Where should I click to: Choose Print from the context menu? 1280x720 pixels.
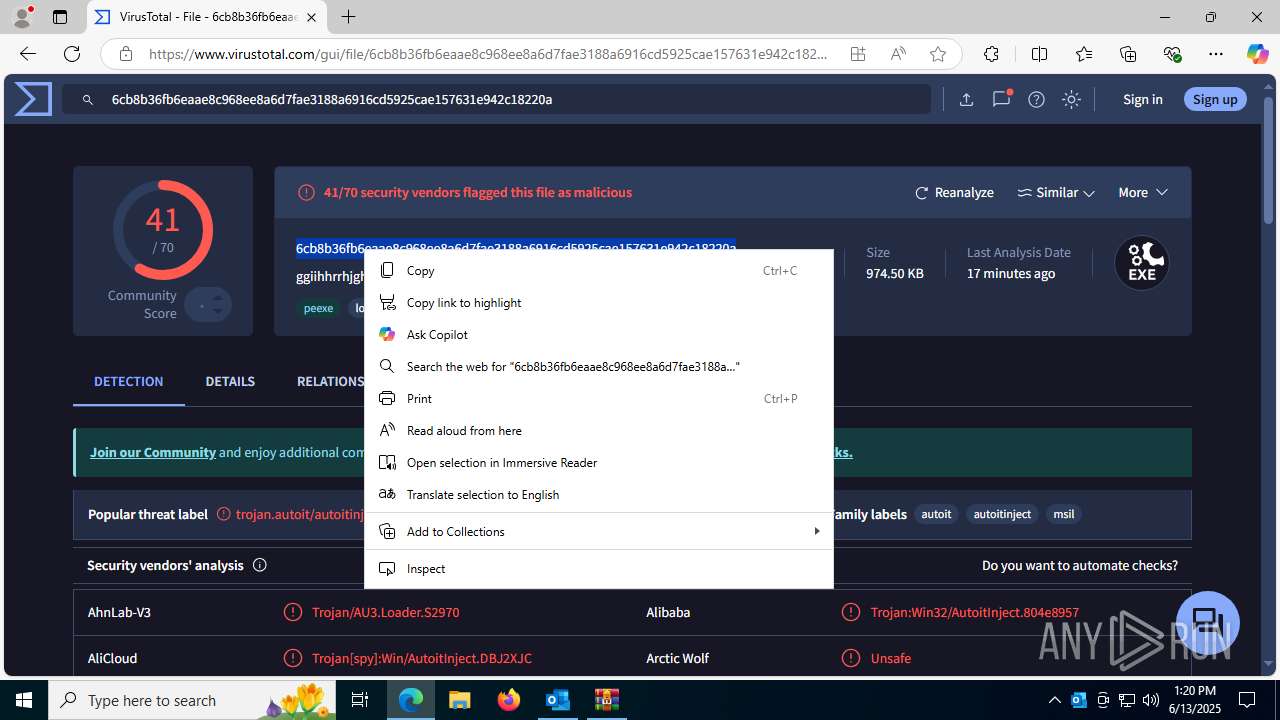click(598, 398)
